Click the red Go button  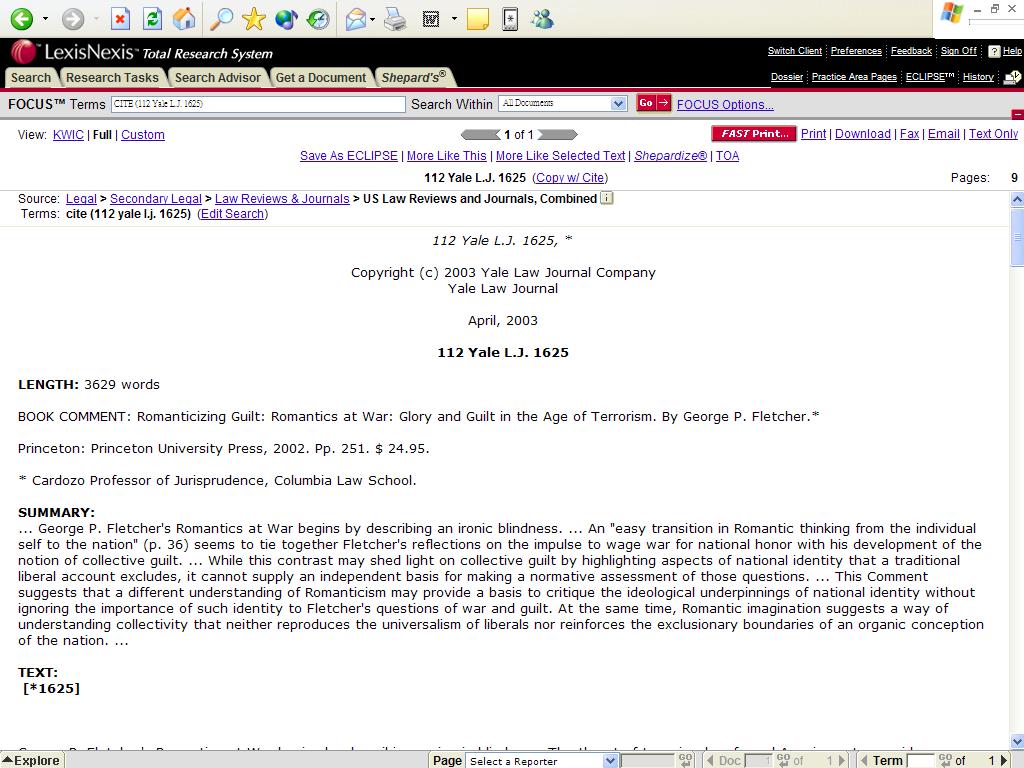654,103
